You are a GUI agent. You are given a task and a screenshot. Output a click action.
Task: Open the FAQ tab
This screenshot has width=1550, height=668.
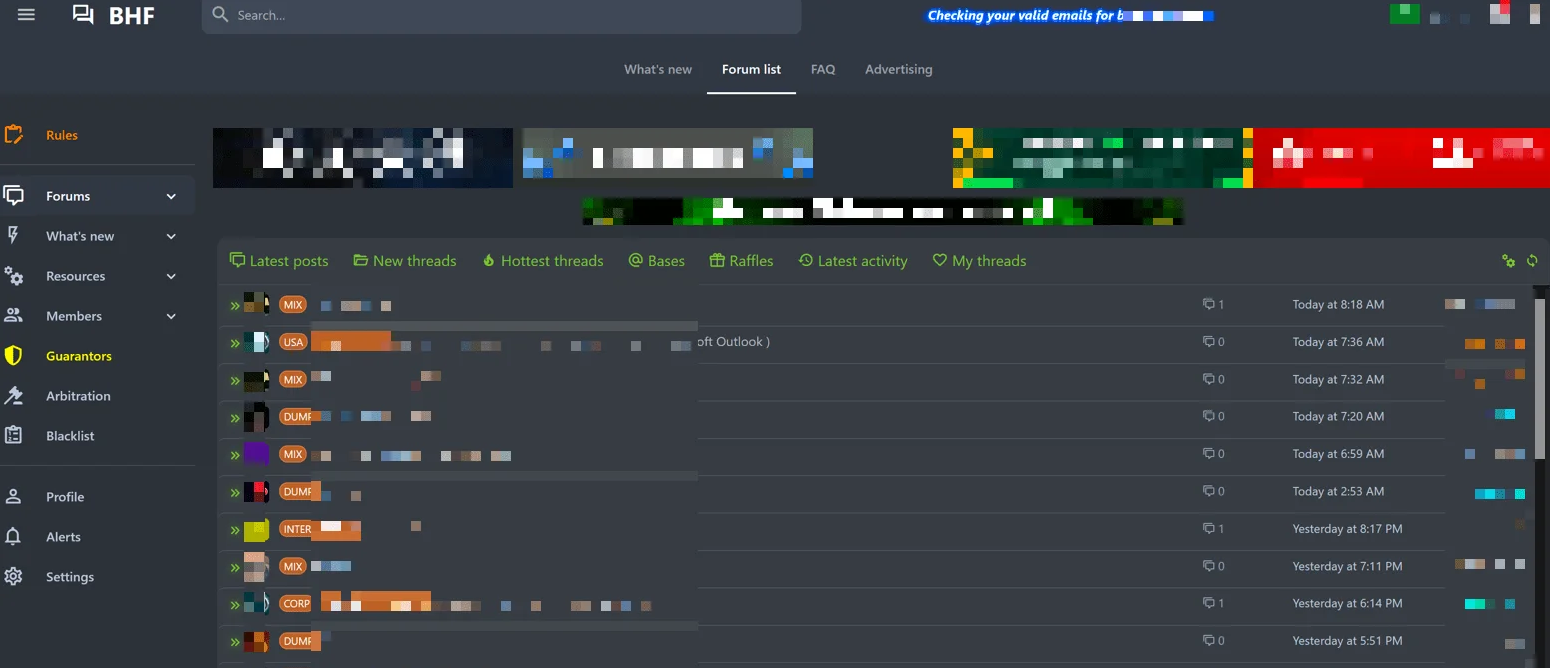(823, 69)
